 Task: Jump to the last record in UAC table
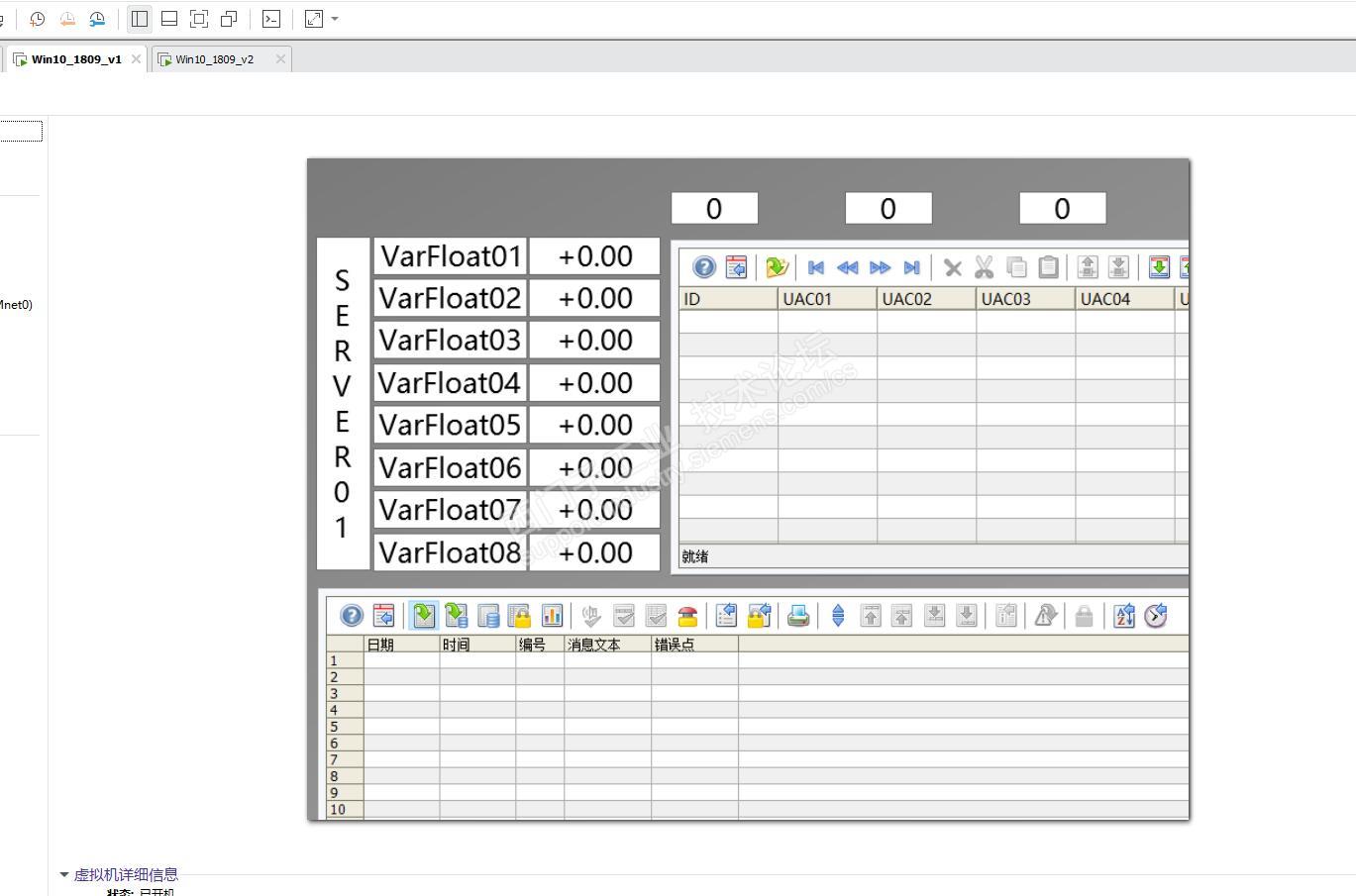pyautogui.click(x=911, y=267)
